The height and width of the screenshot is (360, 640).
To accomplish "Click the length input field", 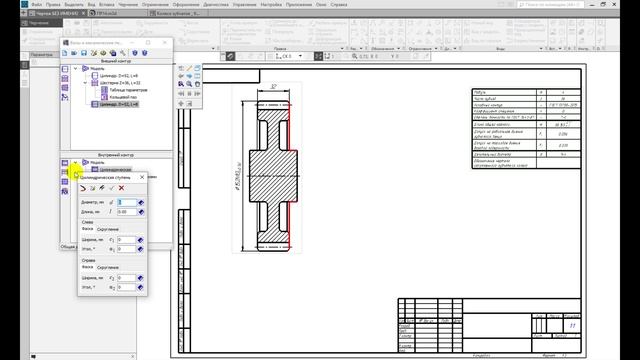I will click(127, 212).
